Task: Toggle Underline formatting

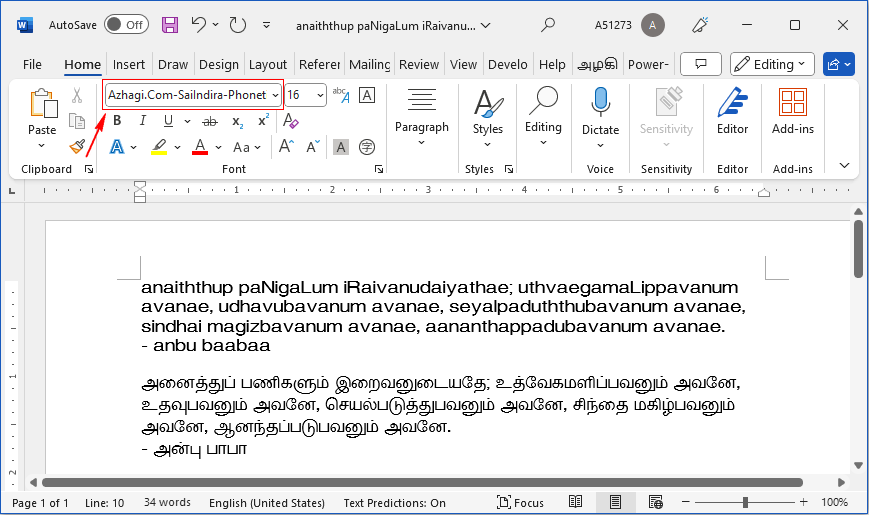Action: [168, 120]
